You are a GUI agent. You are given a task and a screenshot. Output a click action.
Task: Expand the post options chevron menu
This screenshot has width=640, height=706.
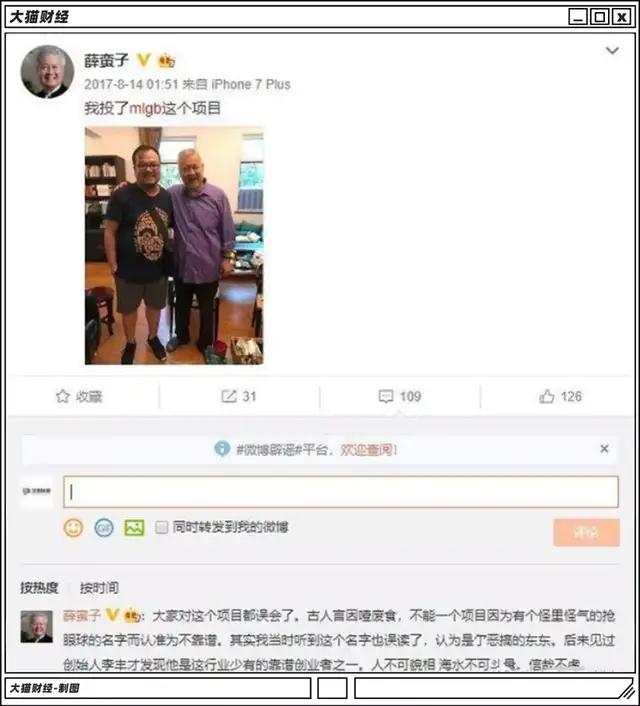click(612, 50)
